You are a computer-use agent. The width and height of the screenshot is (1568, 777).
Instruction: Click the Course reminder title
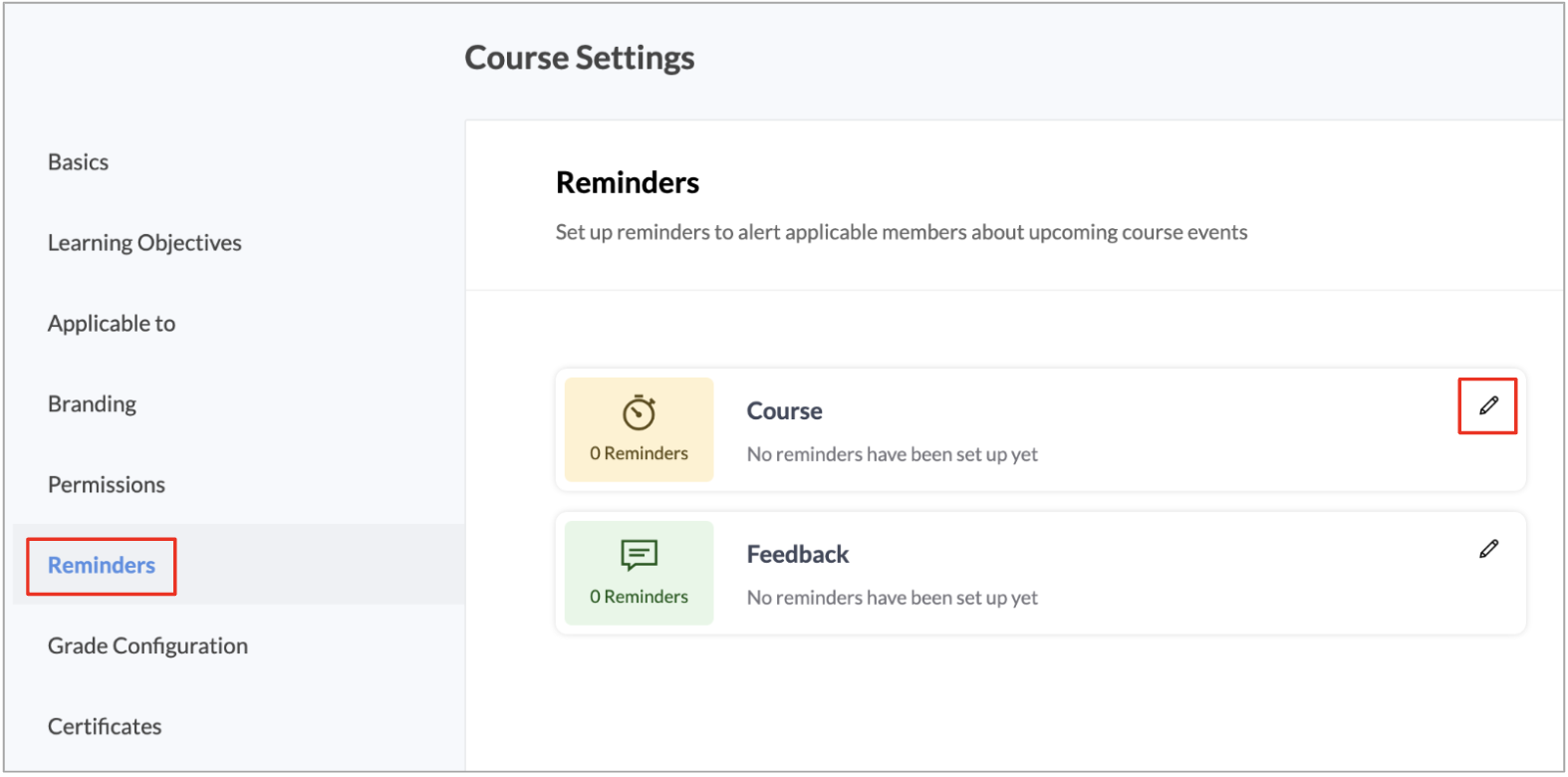click(x=785, y=411)
